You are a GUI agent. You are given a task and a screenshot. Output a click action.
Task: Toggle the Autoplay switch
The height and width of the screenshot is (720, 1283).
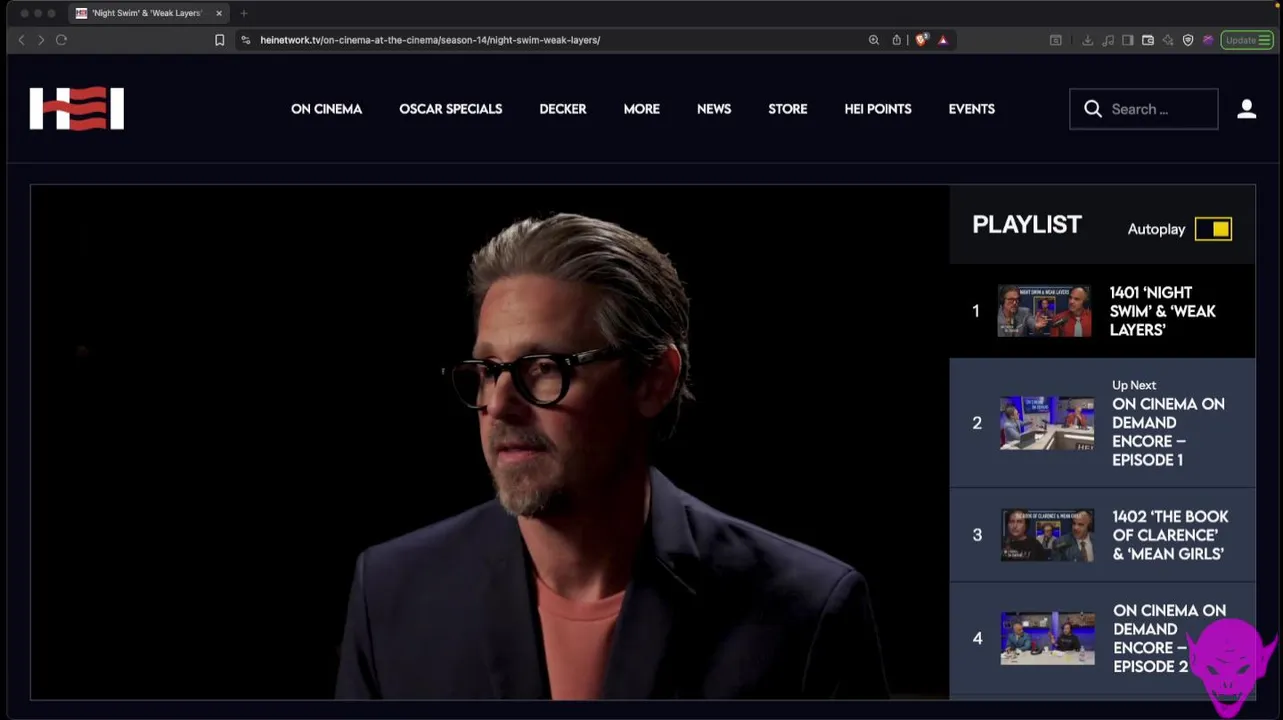[x=1213, y=229]
